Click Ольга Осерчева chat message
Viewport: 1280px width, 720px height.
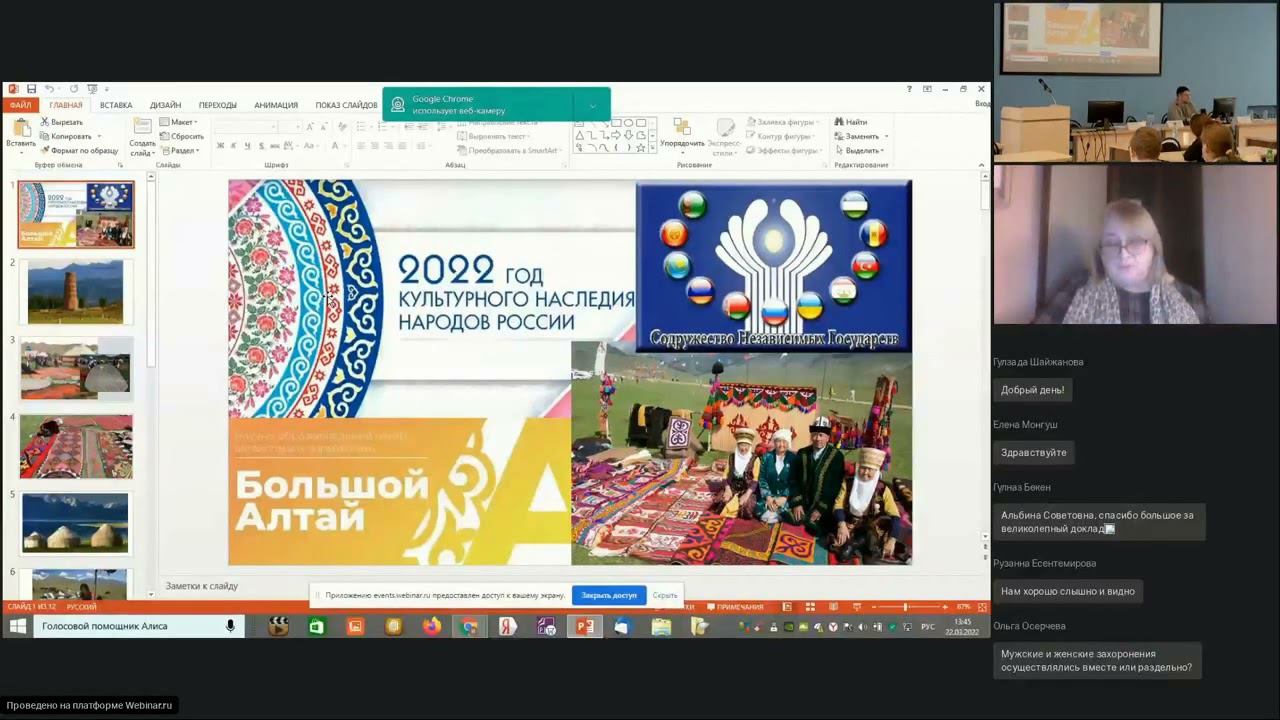(x=1096, y=661)
